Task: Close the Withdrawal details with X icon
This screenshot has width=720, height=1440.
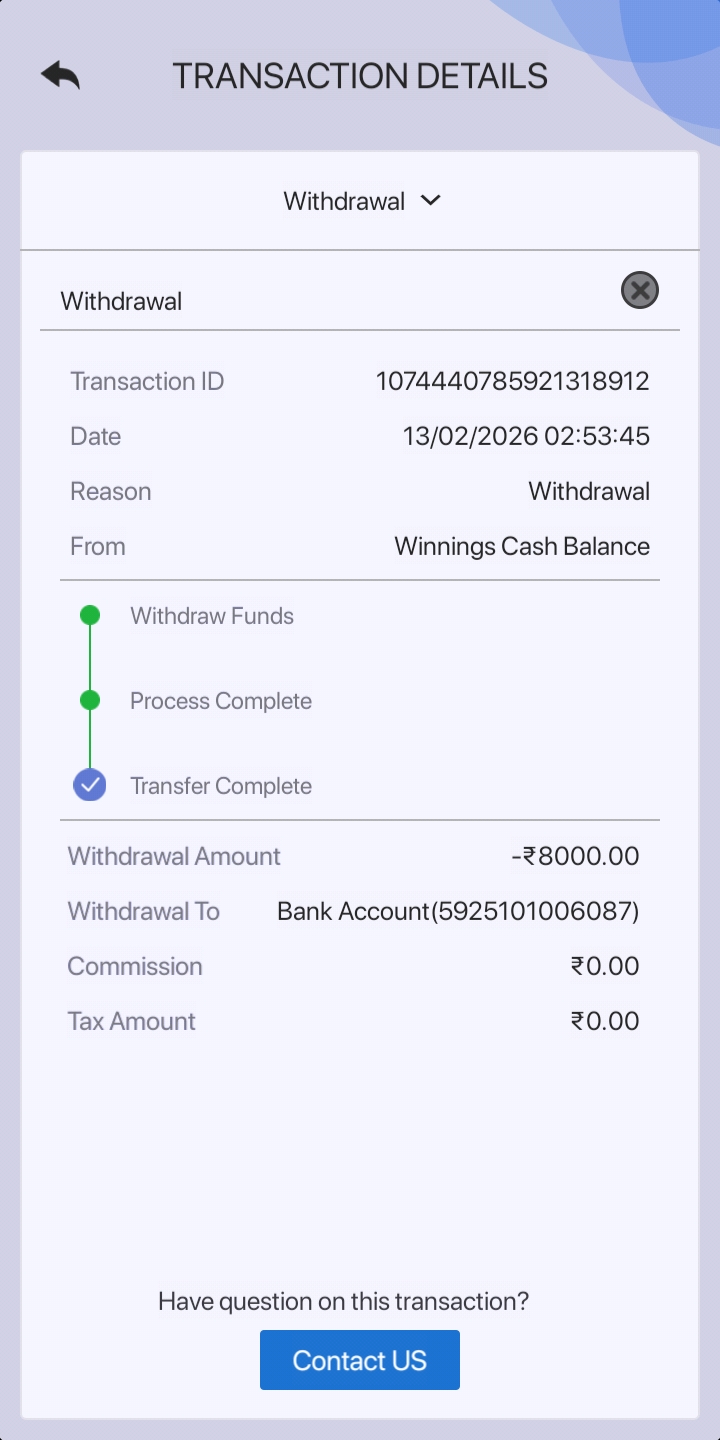Action: [640, 290]
